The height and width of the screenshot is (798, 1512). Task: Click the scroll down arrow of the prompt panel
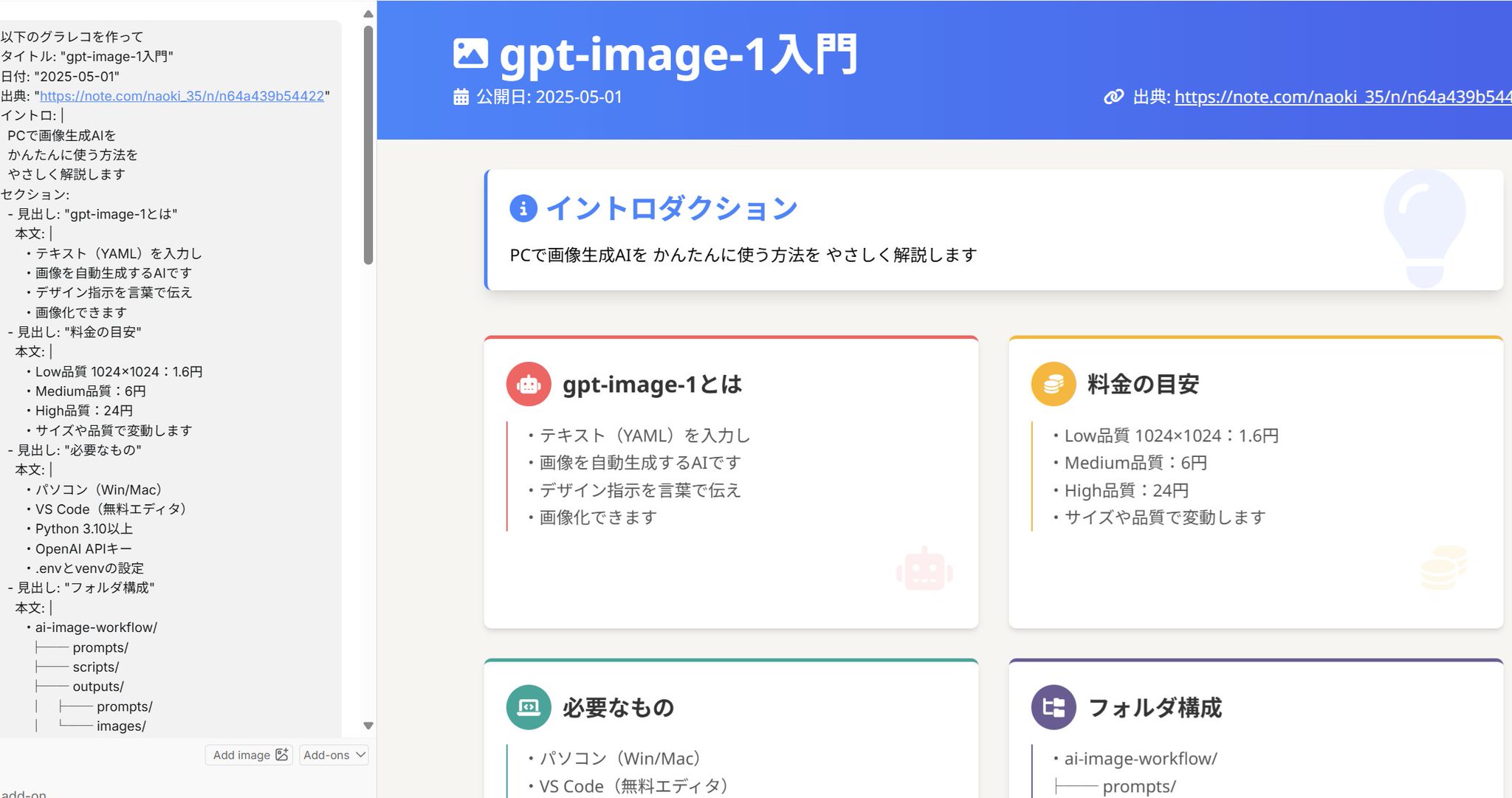[368, 726]
